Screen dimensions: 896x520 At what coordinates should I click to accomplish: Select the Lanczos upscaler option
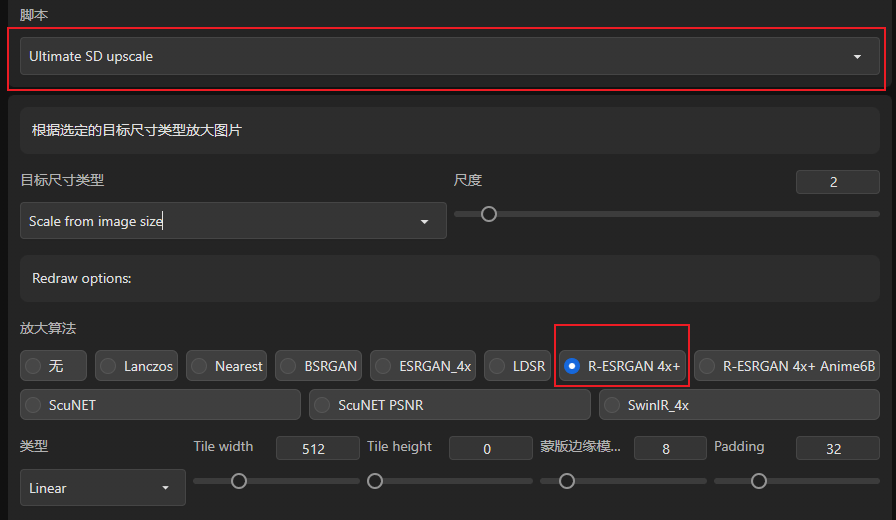click(x=137, y=366)
